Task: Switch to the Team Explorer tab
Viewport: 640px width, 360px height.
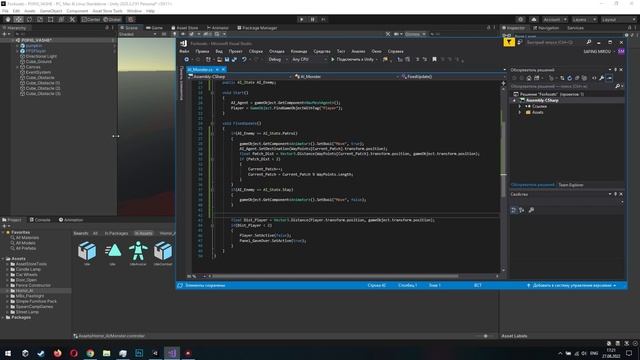Action: pyautogui.click(x=571, y=185)
